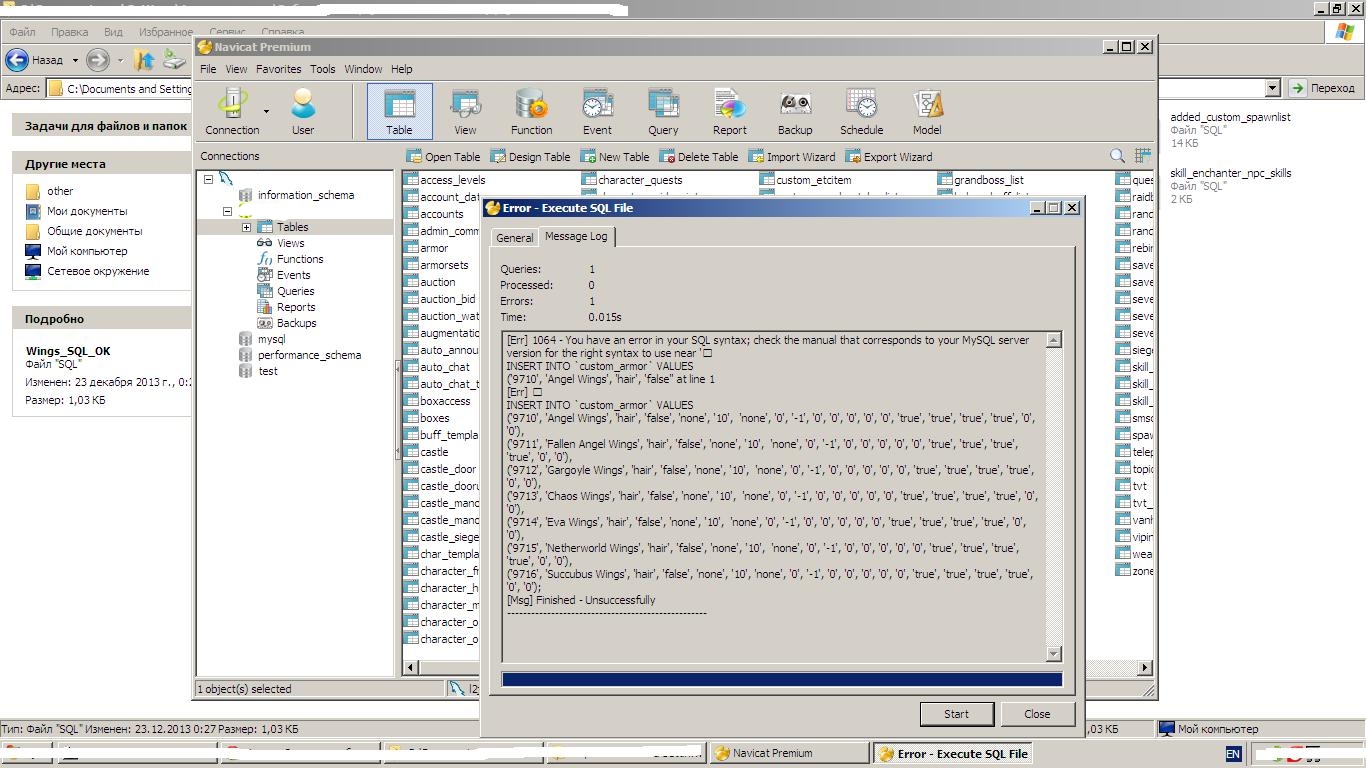Click the Назад back button in Explorer
This screenshot has width=1366, height=768.
point(35,60)
